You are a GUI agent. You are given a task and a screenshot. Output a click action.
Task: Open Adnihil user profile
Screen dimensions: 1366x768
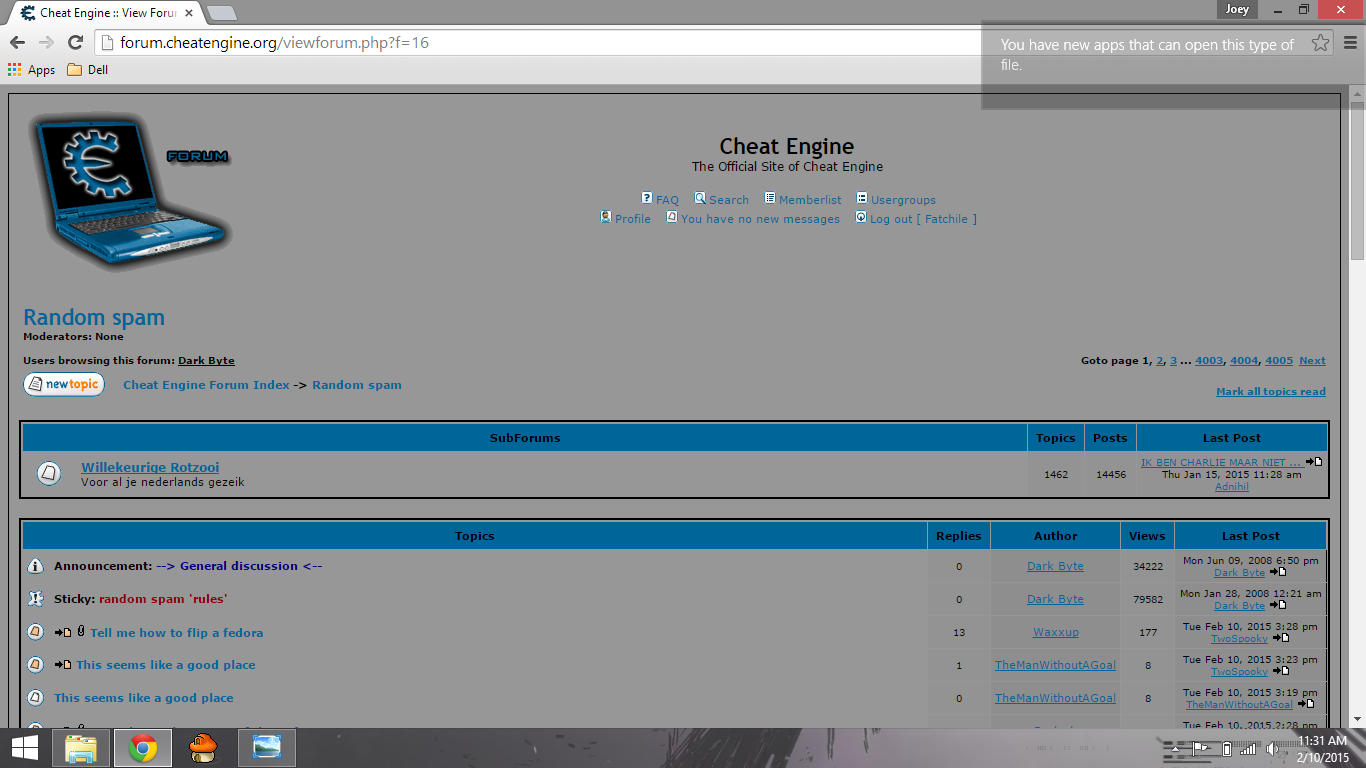[x=1232, y=487]
